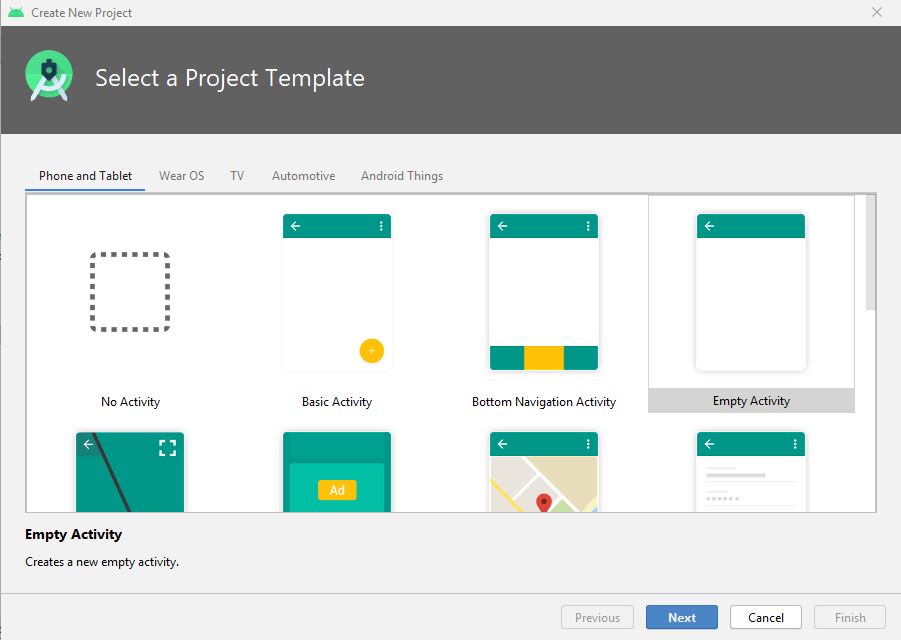Viewport: 901px width, 640px height.
Task: Click the Android Studio logo in header
Action: [x=49, y=76]
